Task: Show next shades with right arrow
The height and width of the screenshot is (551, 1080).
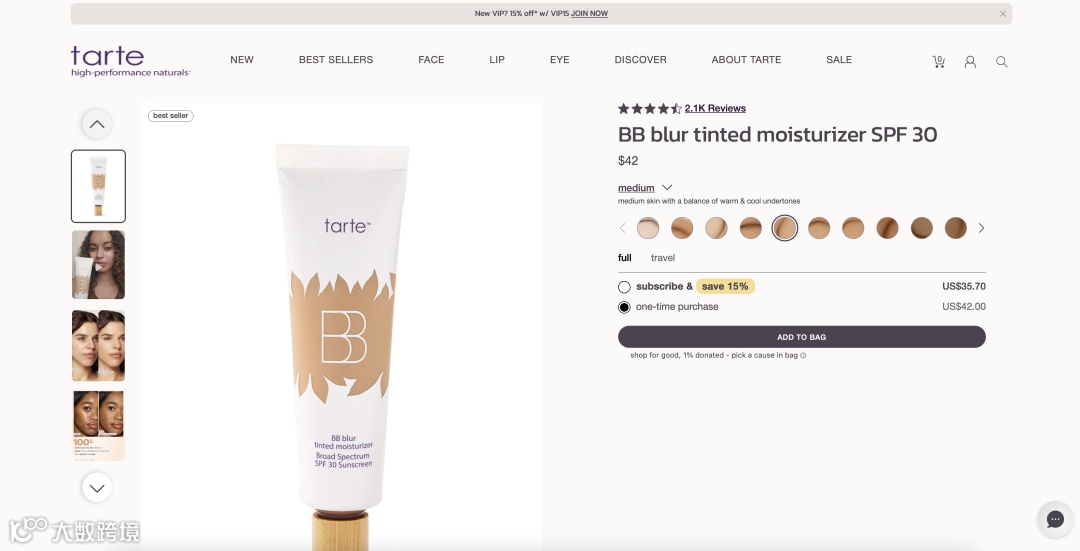Action: [x=981, y=228]
